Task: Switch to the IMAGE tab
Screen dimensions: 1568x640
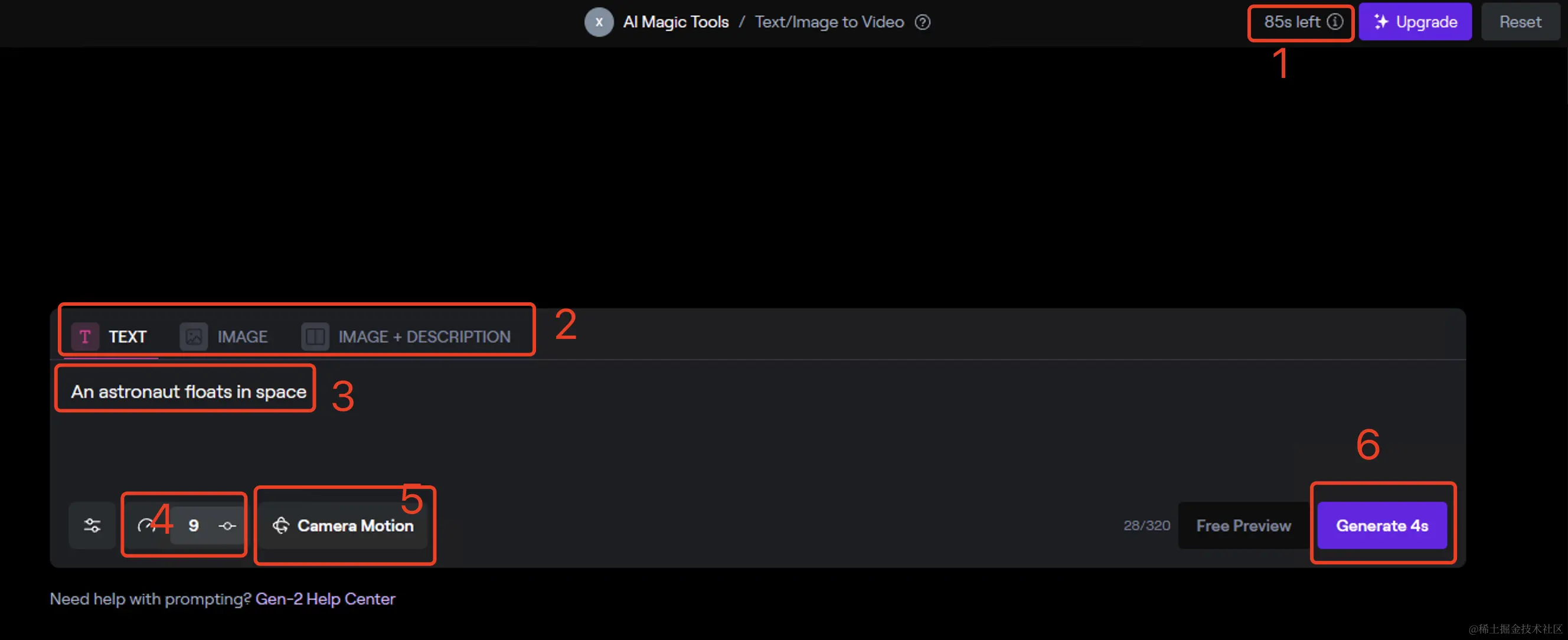Action: 241,337
